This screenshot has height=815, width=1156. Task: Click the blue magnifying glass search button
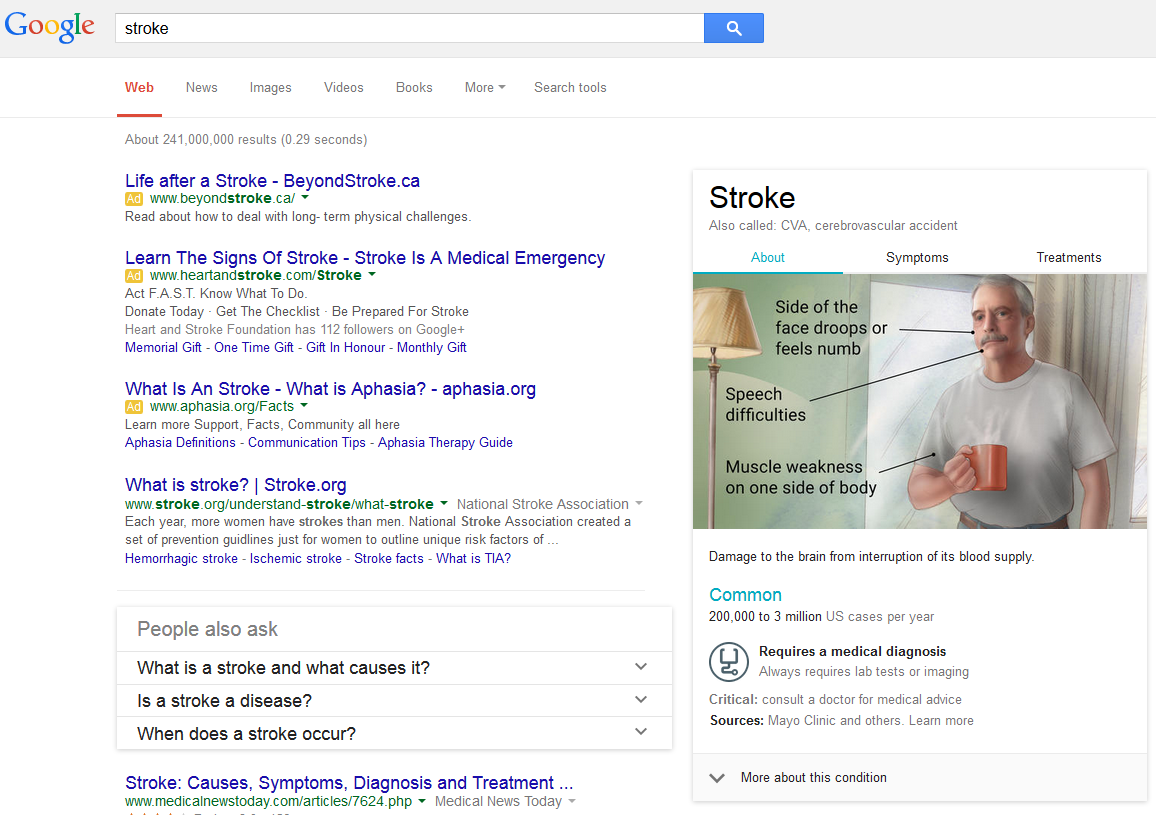click(x=733, y=28)
